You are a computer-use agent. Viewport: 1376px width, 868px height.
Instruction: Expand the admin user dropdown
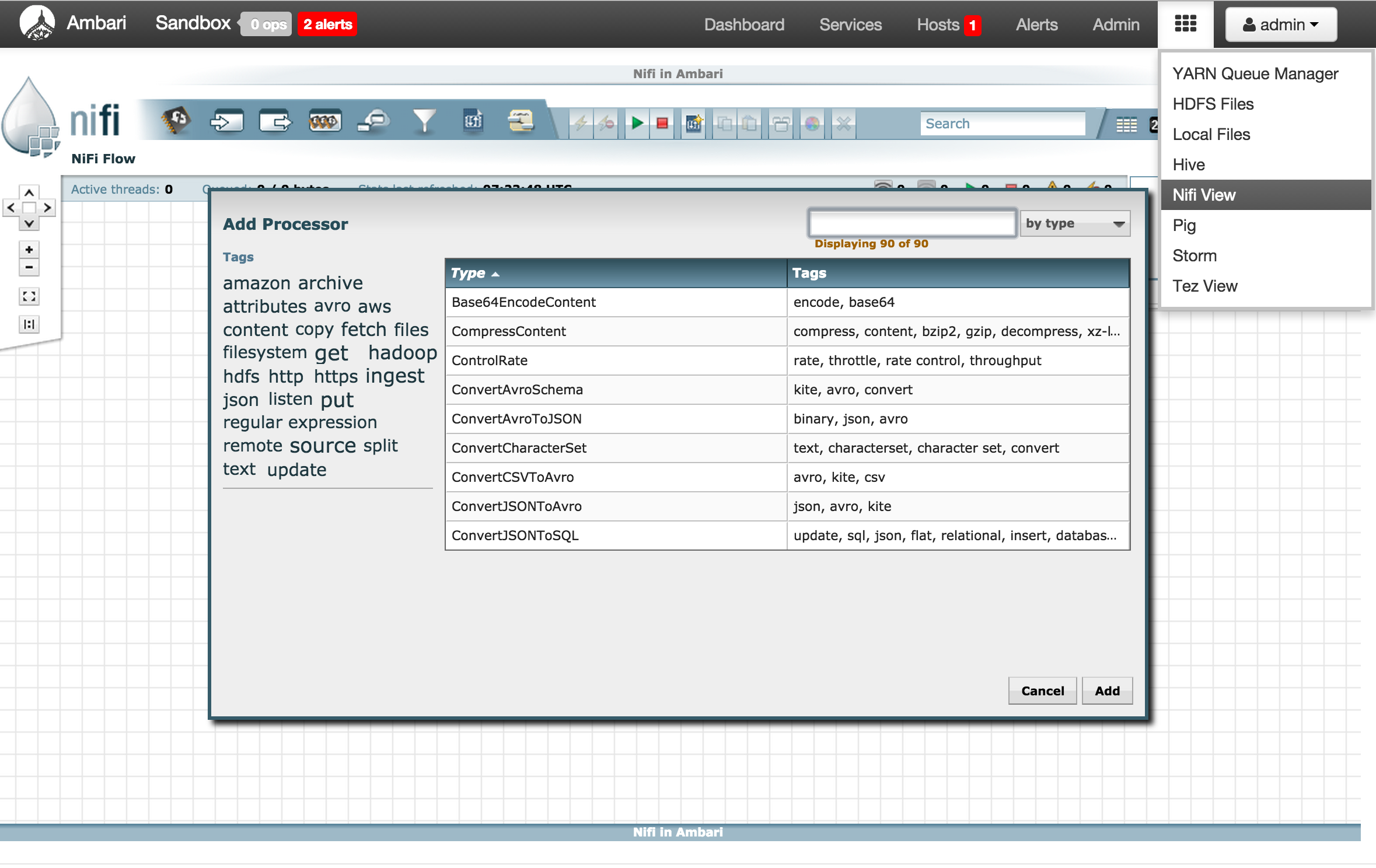click(1280, 24)
